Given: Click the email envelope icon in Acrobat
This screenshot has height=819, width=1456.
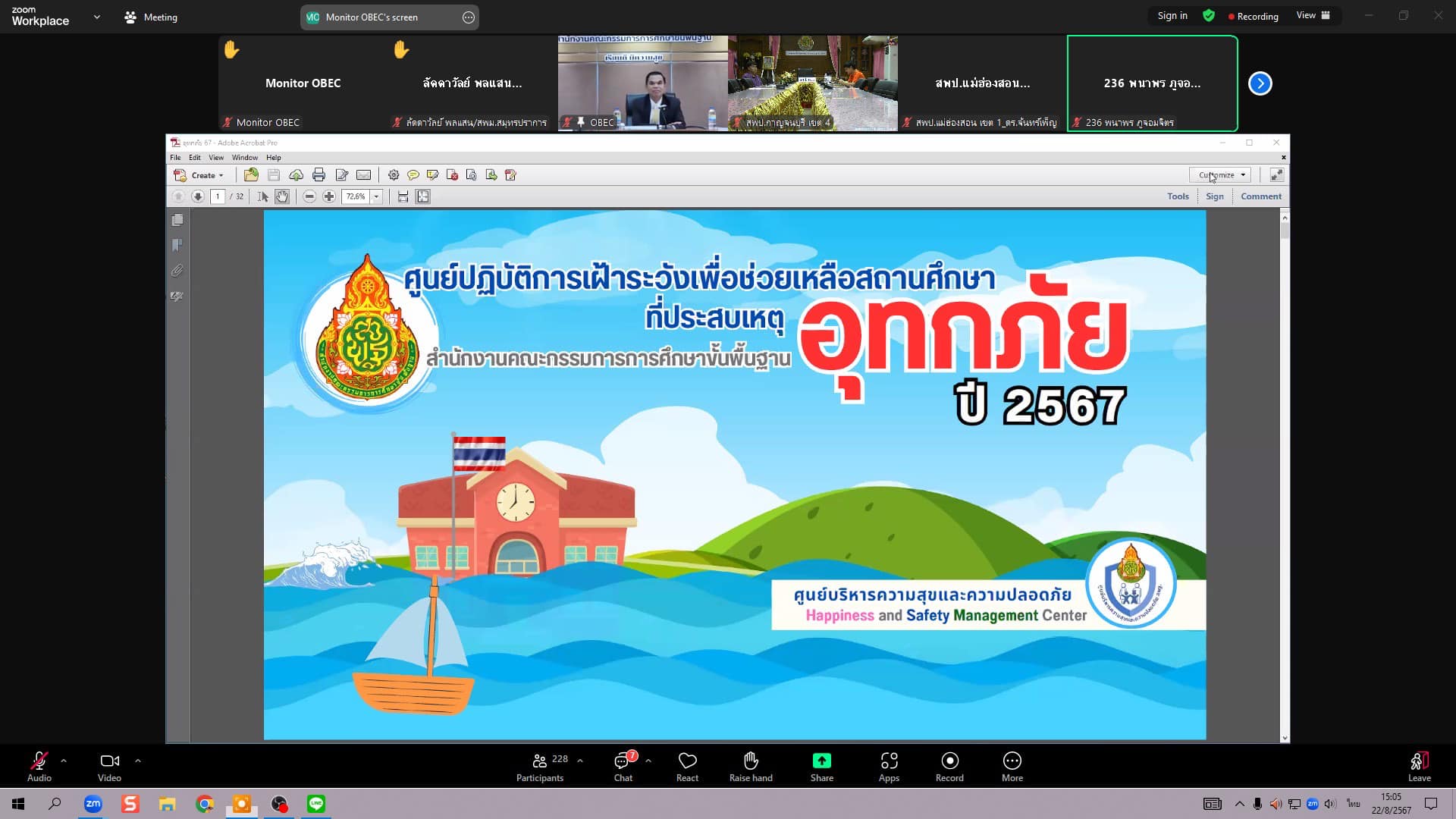Looking at the screenshot, I should (364, 175).
